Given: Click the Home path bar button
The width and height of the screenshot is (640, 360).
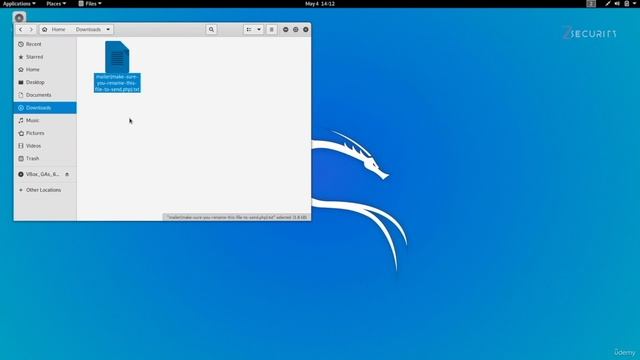Looking at the screenshot, I should click(54, 29).
